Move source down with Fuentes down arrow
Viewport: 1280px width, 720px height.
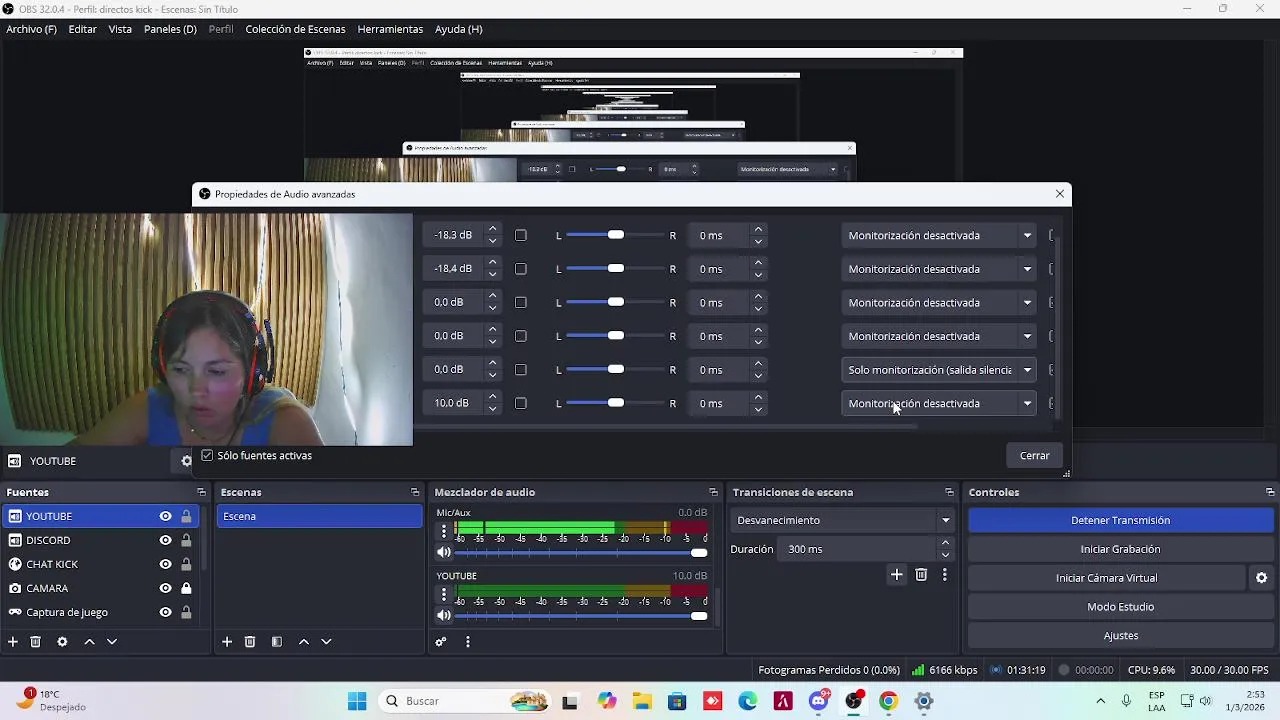(x=112, y=642)
